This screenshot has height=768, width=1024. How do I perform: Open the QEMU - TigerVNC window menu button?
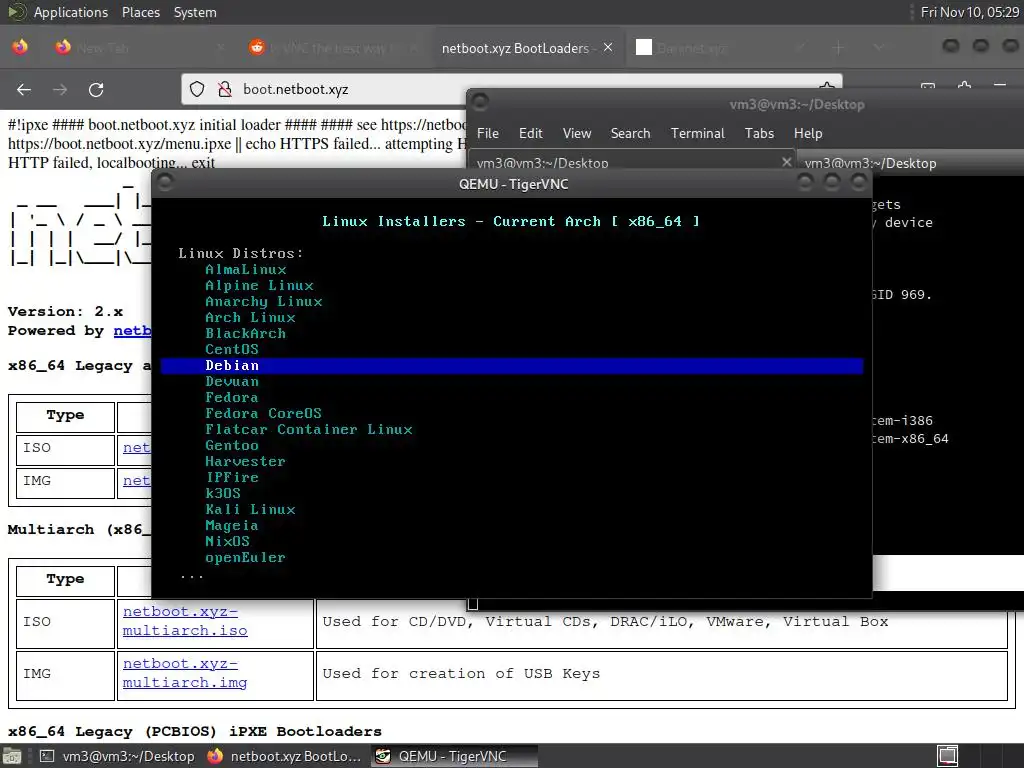point(165,183)
